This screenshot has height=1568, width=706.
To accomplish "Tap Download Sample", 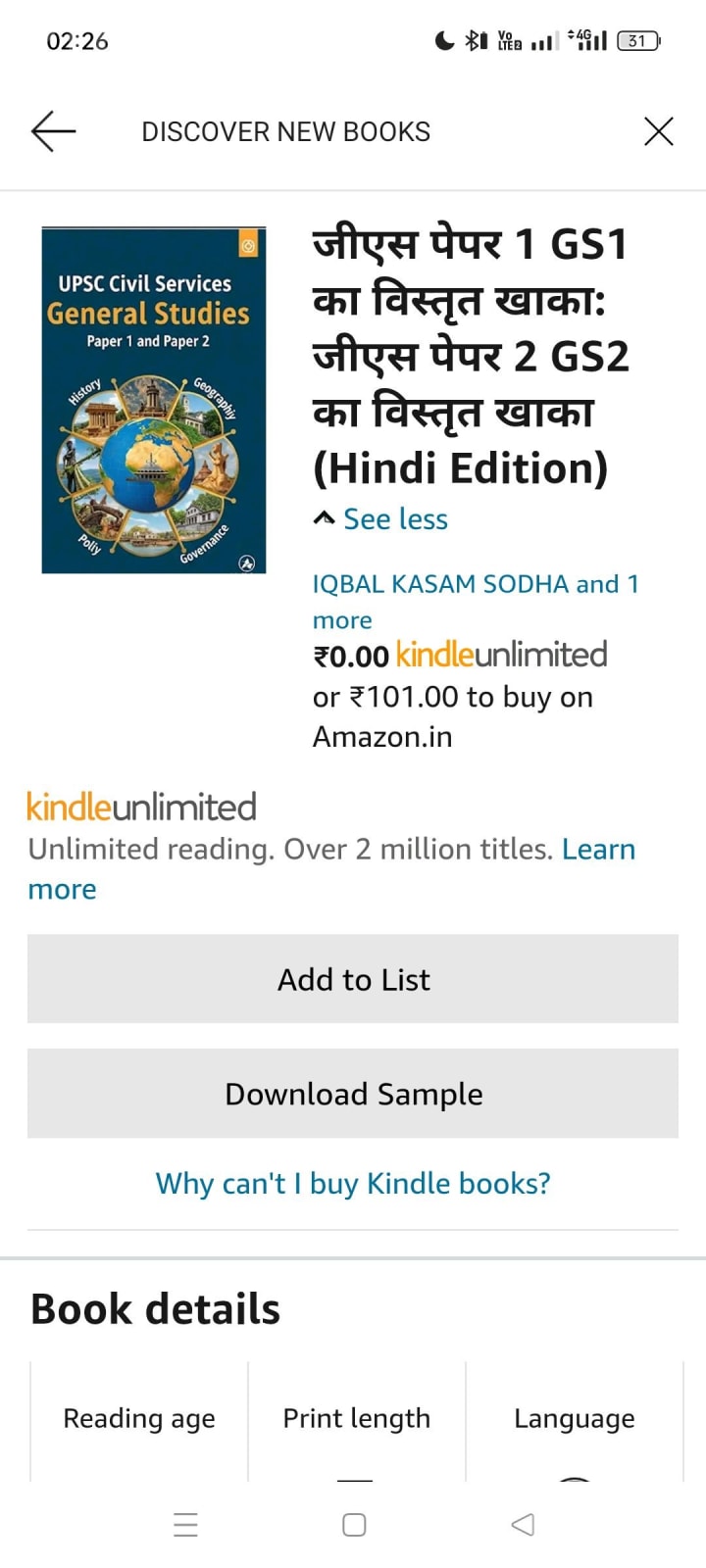I will [x=353, y=1093].
